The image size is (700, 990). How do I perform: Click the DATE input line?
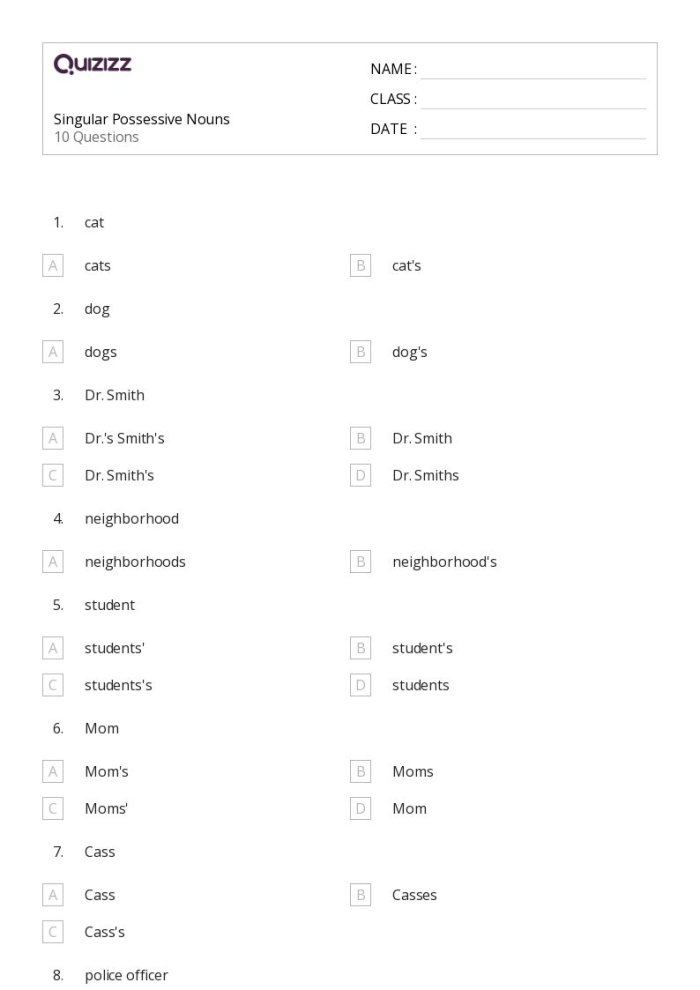tap(533, 129)
